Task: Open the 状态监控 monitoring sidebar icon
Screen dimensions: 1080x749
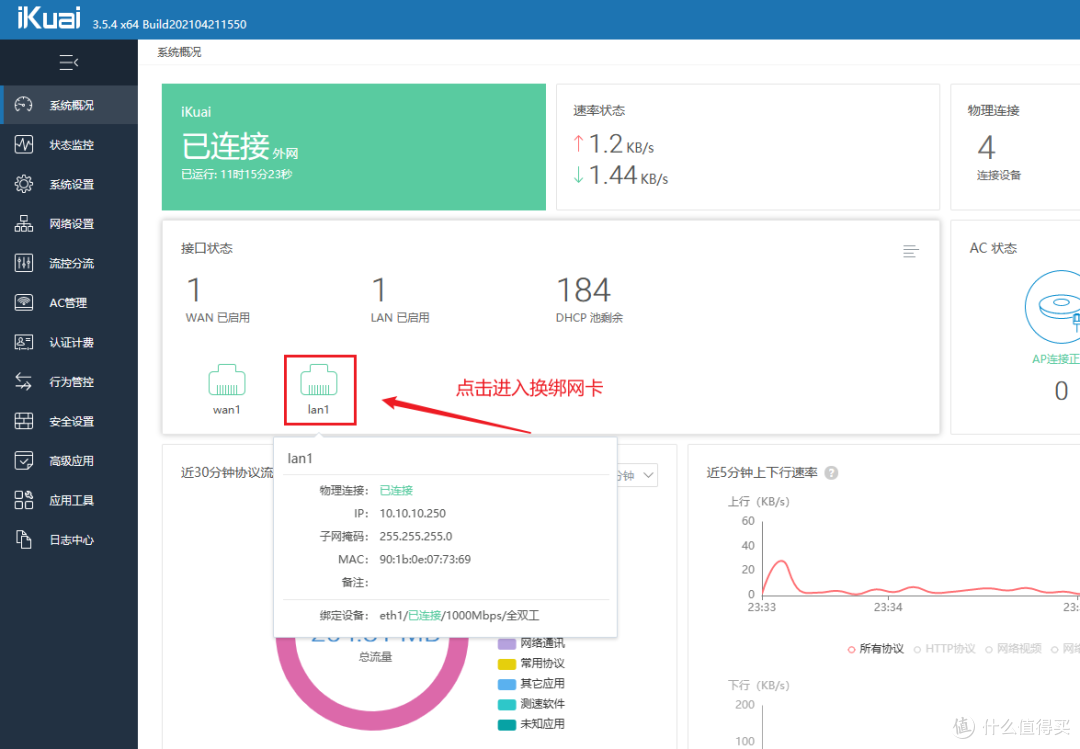Action: pos(24,144)
